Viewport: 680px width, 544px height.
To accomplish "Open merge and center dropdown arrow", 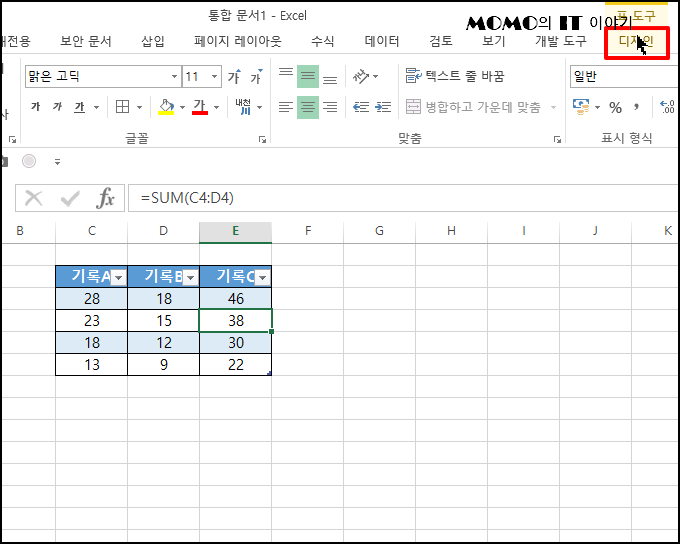I will tap(553, 107).
